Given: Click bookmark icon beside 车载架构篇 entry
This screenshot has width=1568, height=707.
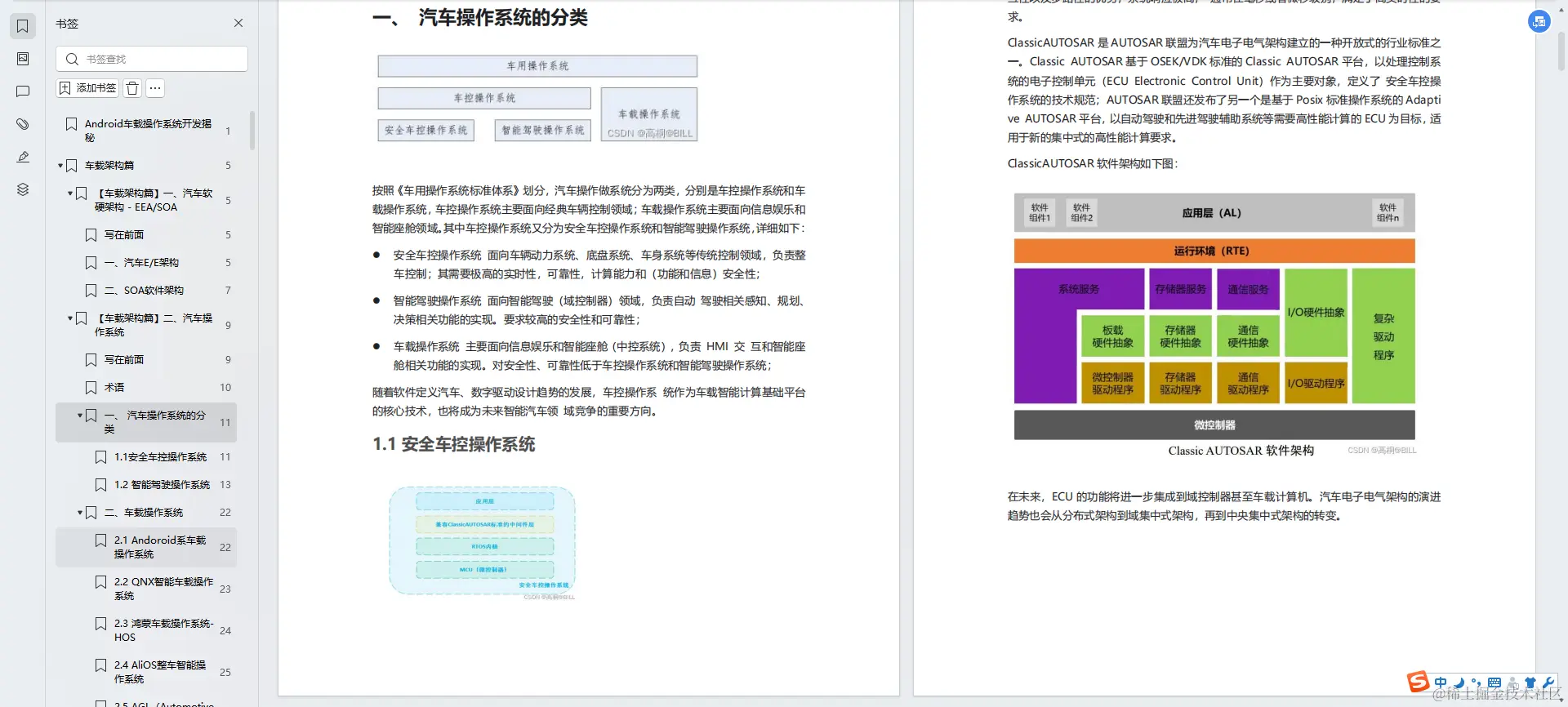Looking at the screenshot, I should click(x=72, y=166).
